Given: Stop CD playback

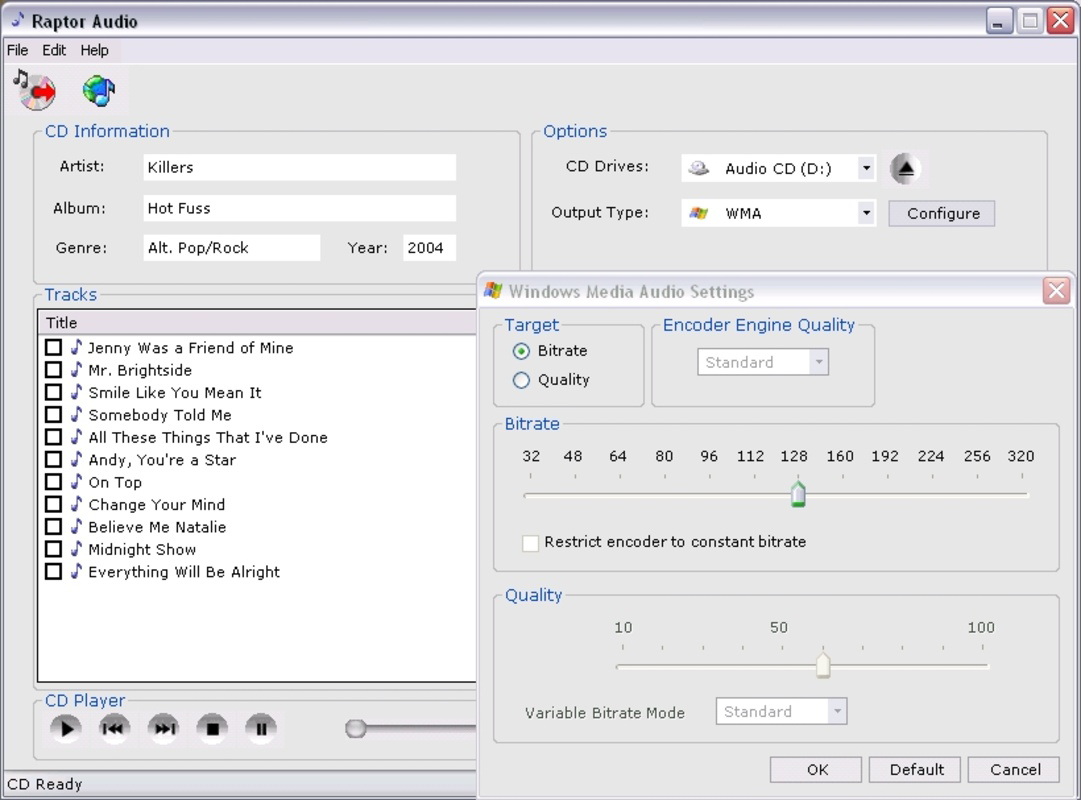Looking at the screenshot, I should tap(212, 728).
